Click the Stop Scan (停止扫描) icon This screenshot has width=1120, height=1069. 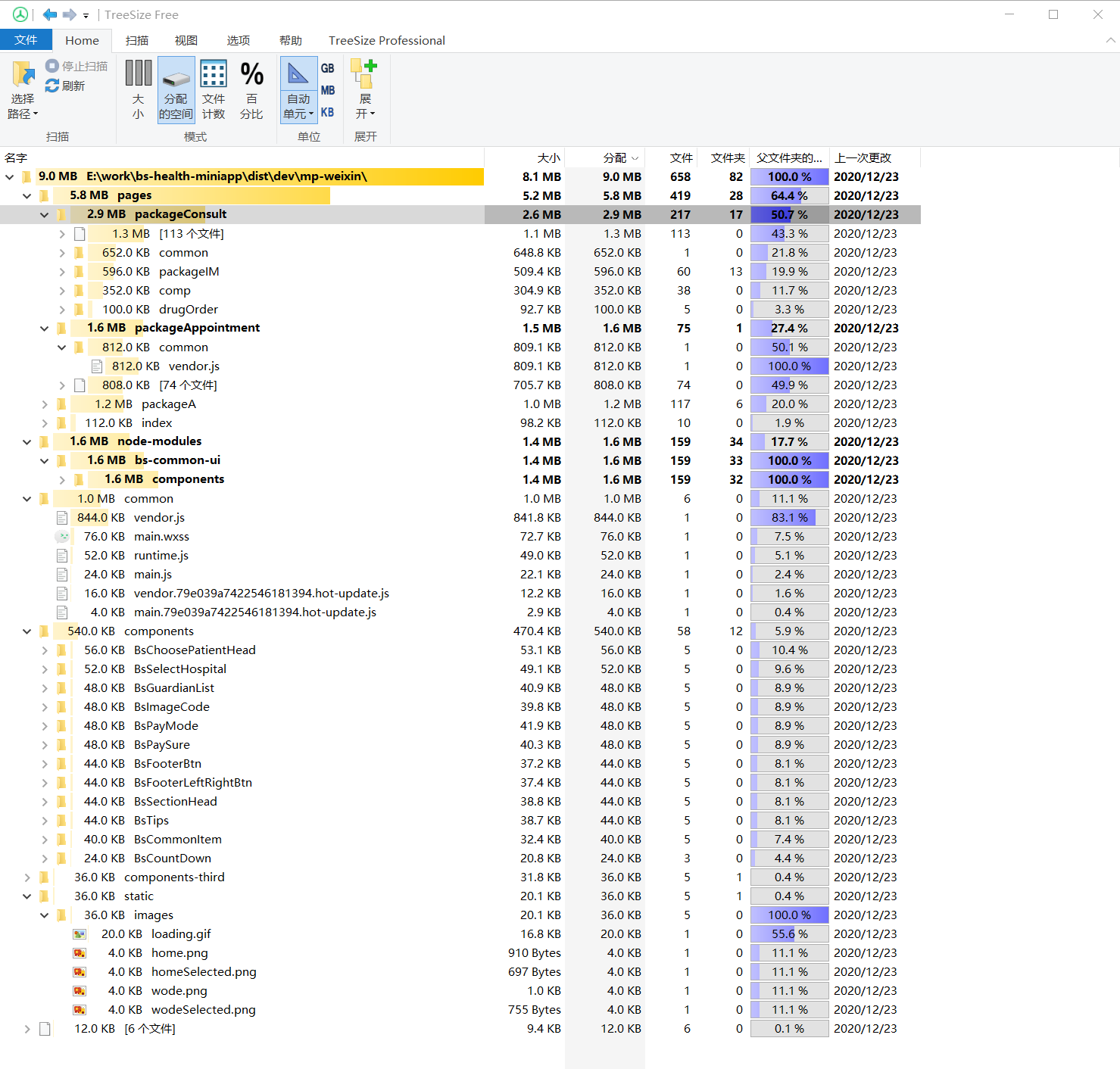click(x=52, y=66)
